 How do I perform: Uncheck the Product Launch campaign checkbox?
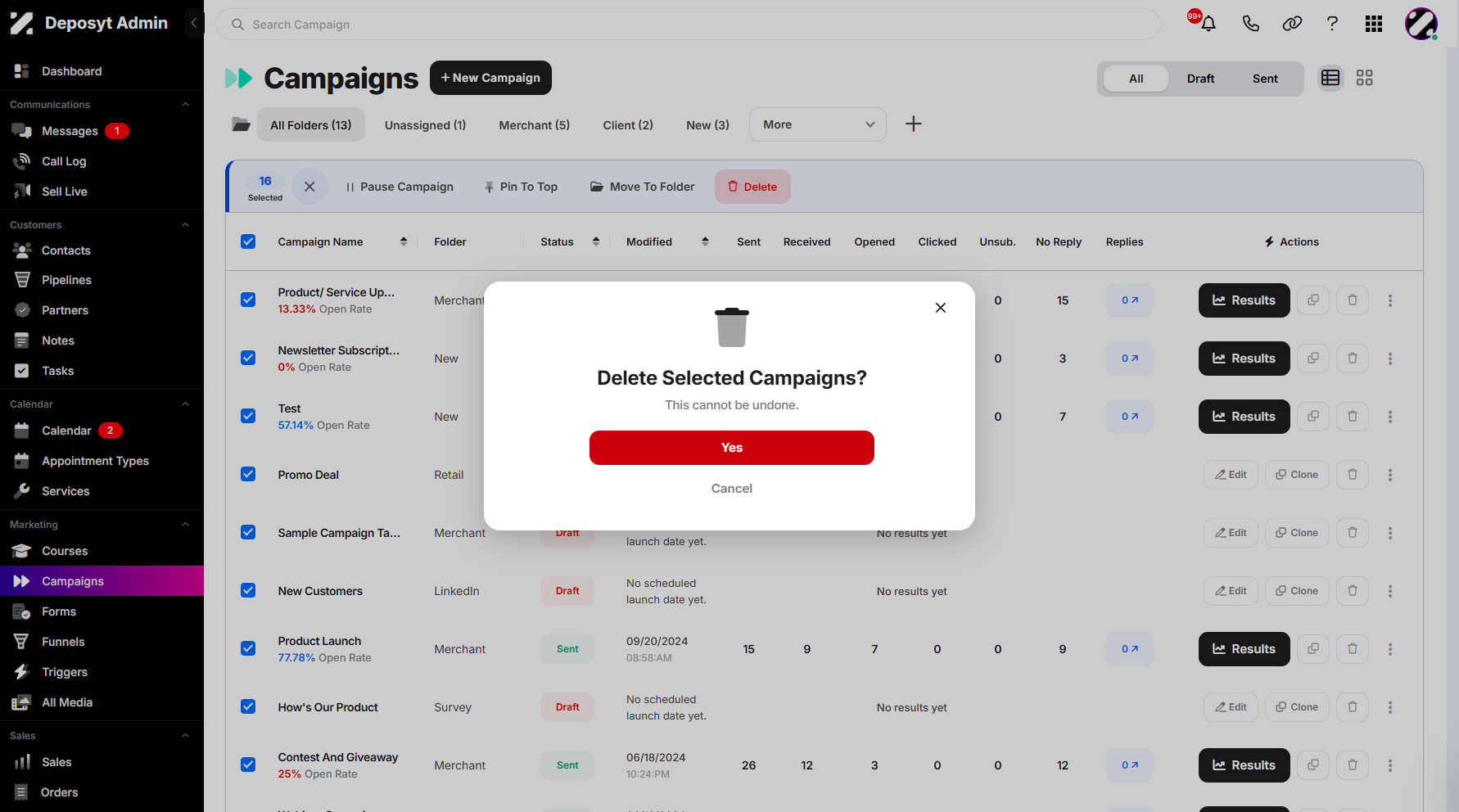[248, 648]
